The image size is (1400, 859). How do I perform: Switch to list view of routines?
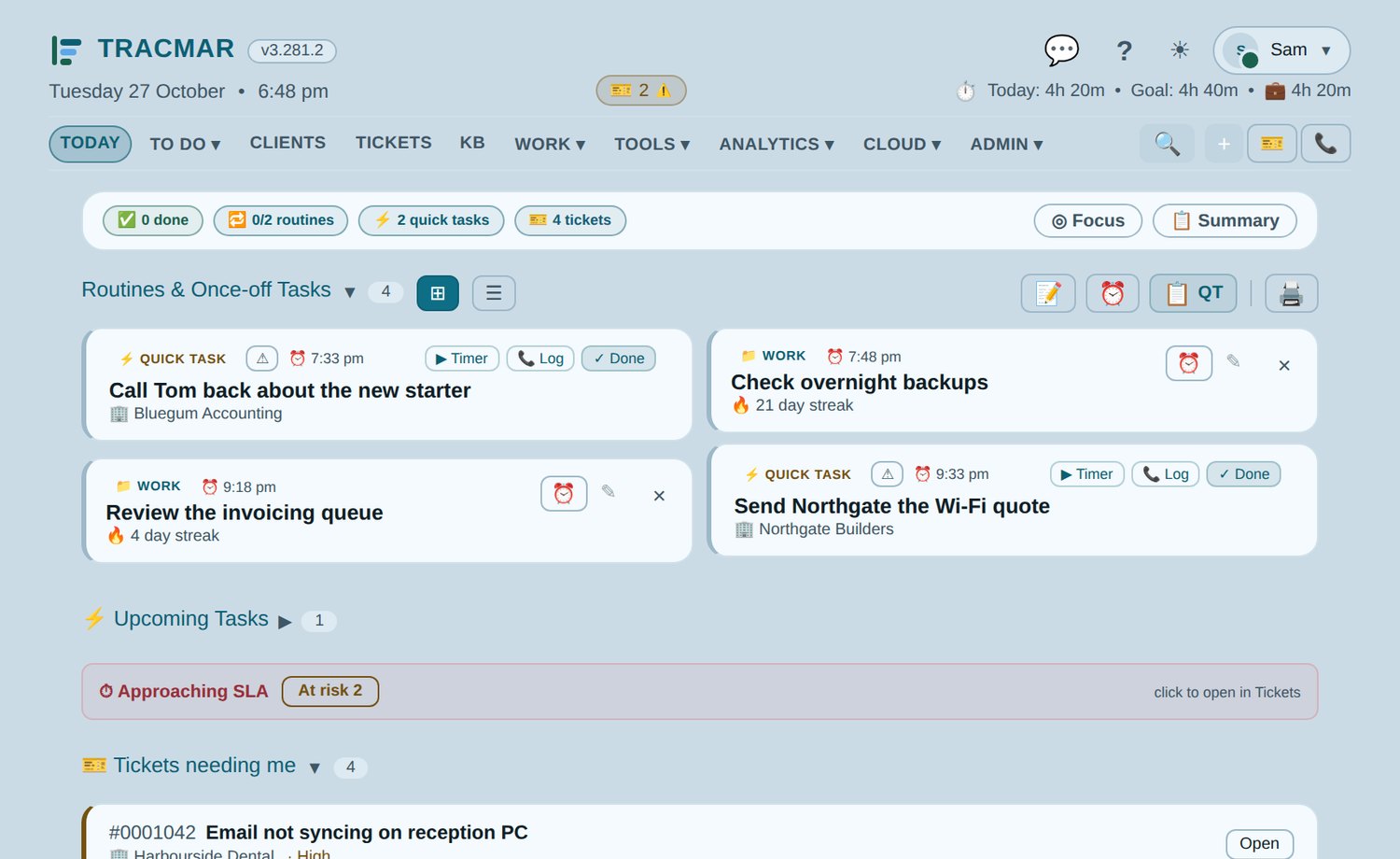coord(494,293)
